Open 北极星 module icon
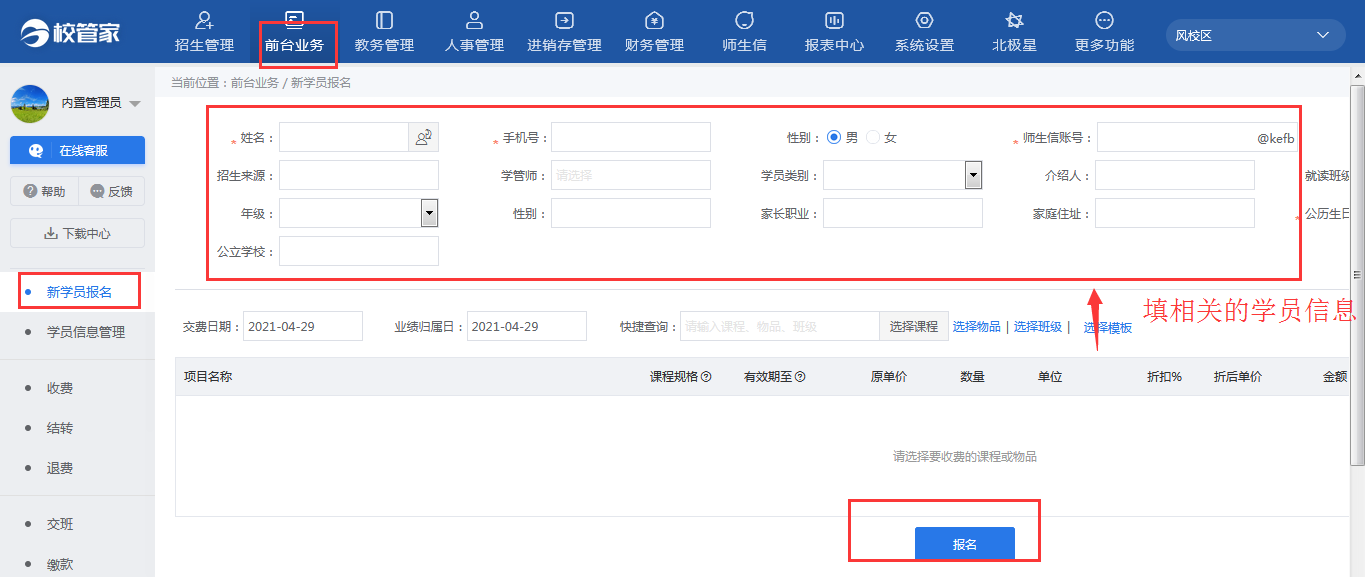1365x577 pixels. (1014, 20)
